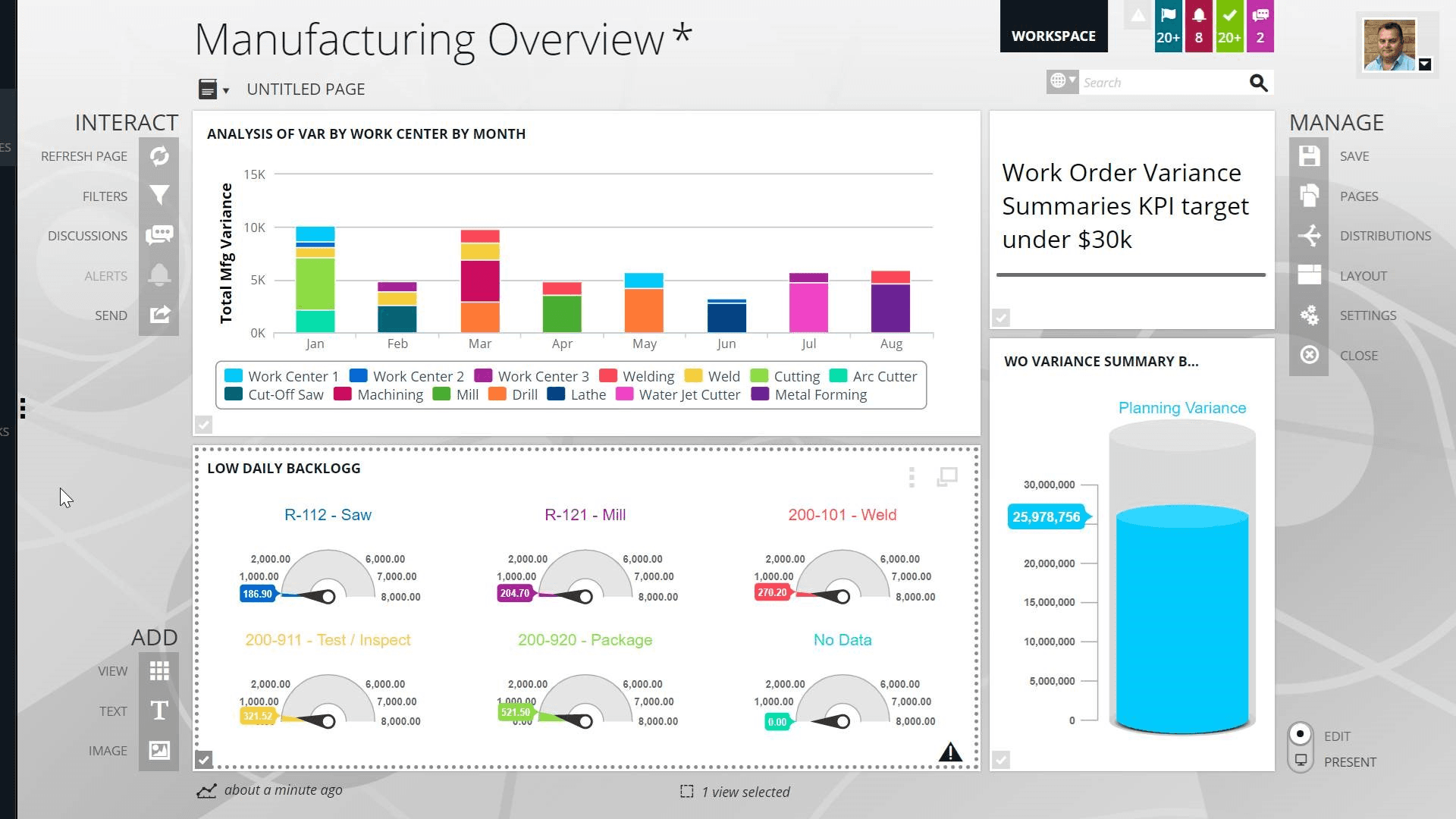Open the Layout icon
Screen dimensions: 1456x819
(x=1309, y=275)
